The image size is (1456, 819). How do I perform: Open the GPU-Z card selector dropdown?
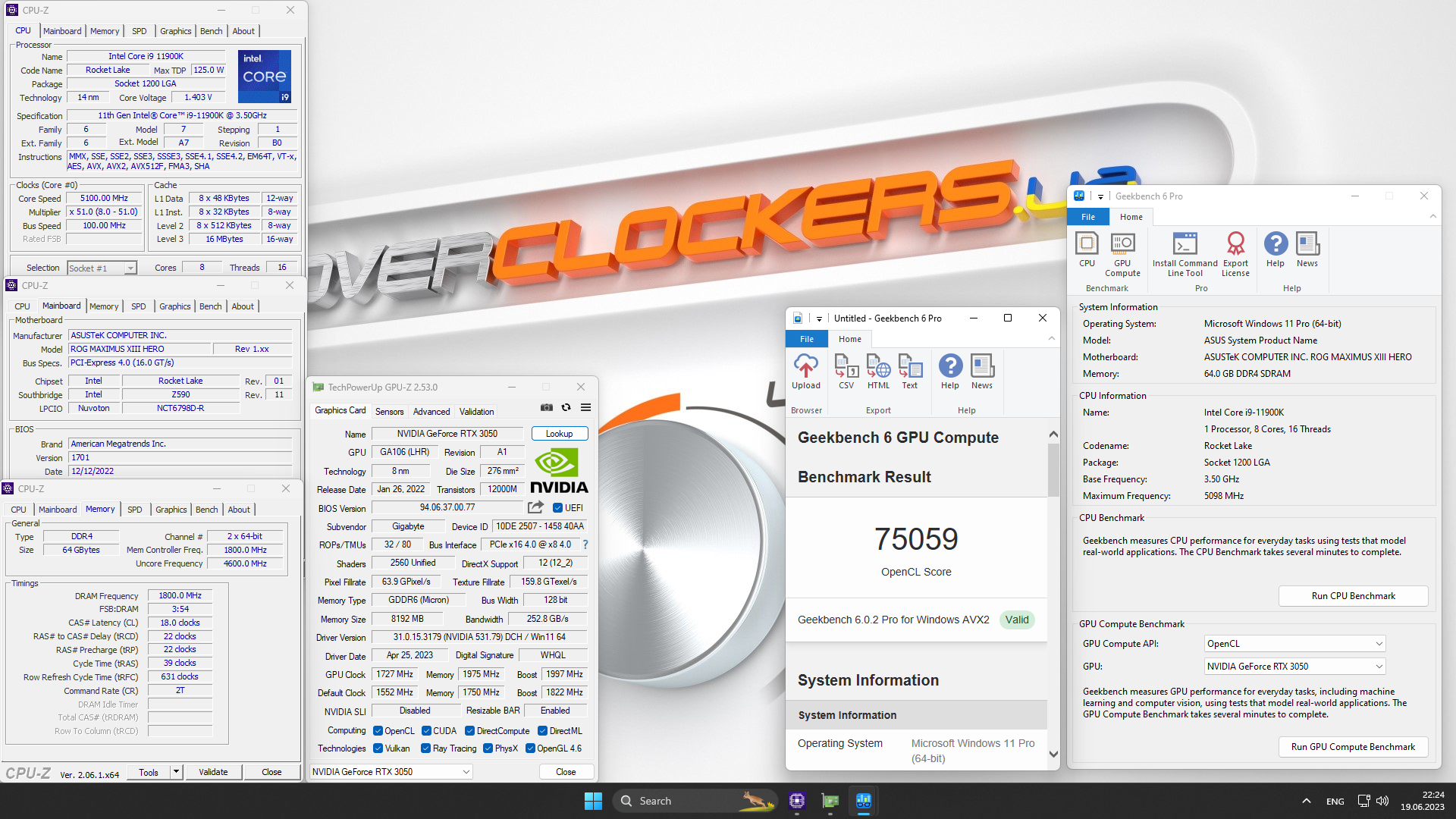391,772
